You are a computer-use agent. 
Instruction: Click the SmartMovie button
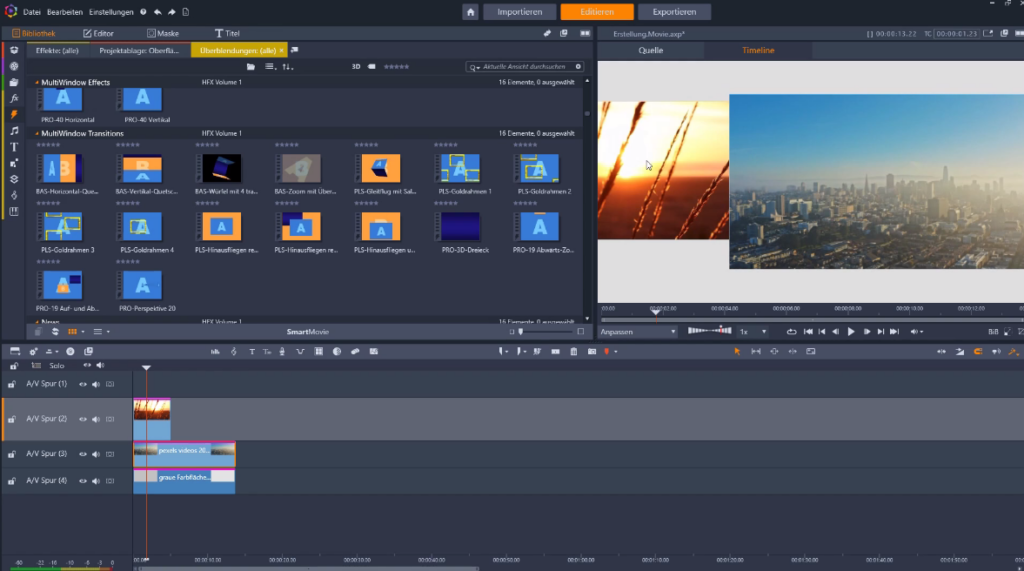[x=308, y=332]
